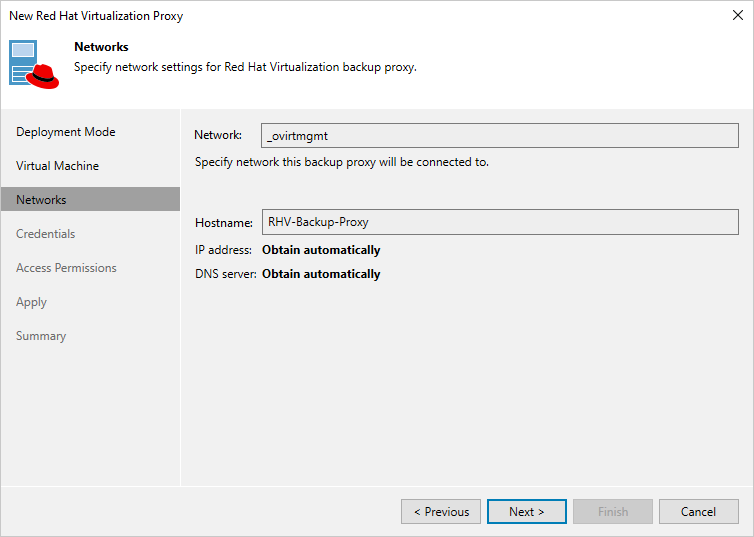Open the Virtual Machine step

pyautogui.click(x=58, y=166)
